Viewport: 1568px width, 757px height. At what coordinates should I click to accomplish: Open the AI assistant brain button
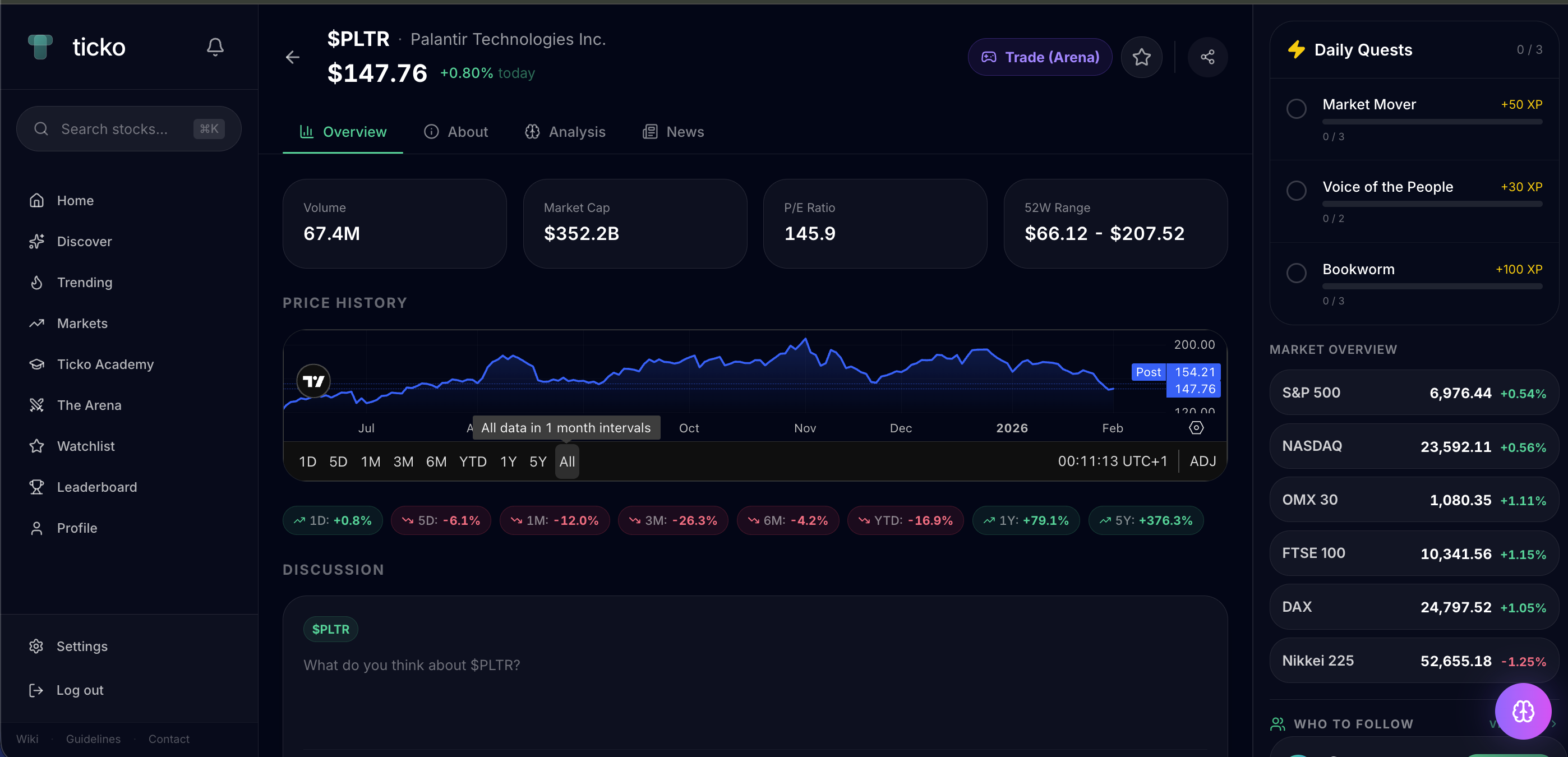[1523, 711]
